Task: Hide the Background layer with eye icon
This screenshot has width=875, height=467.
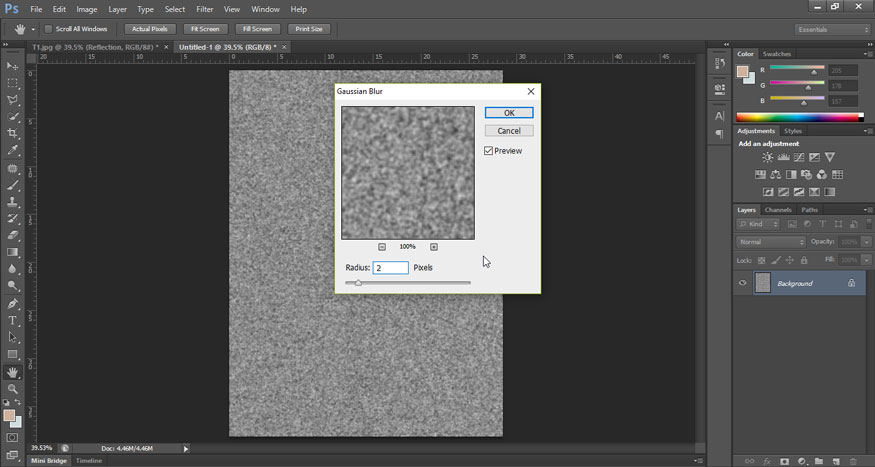Action: click(x=742, y=283)
